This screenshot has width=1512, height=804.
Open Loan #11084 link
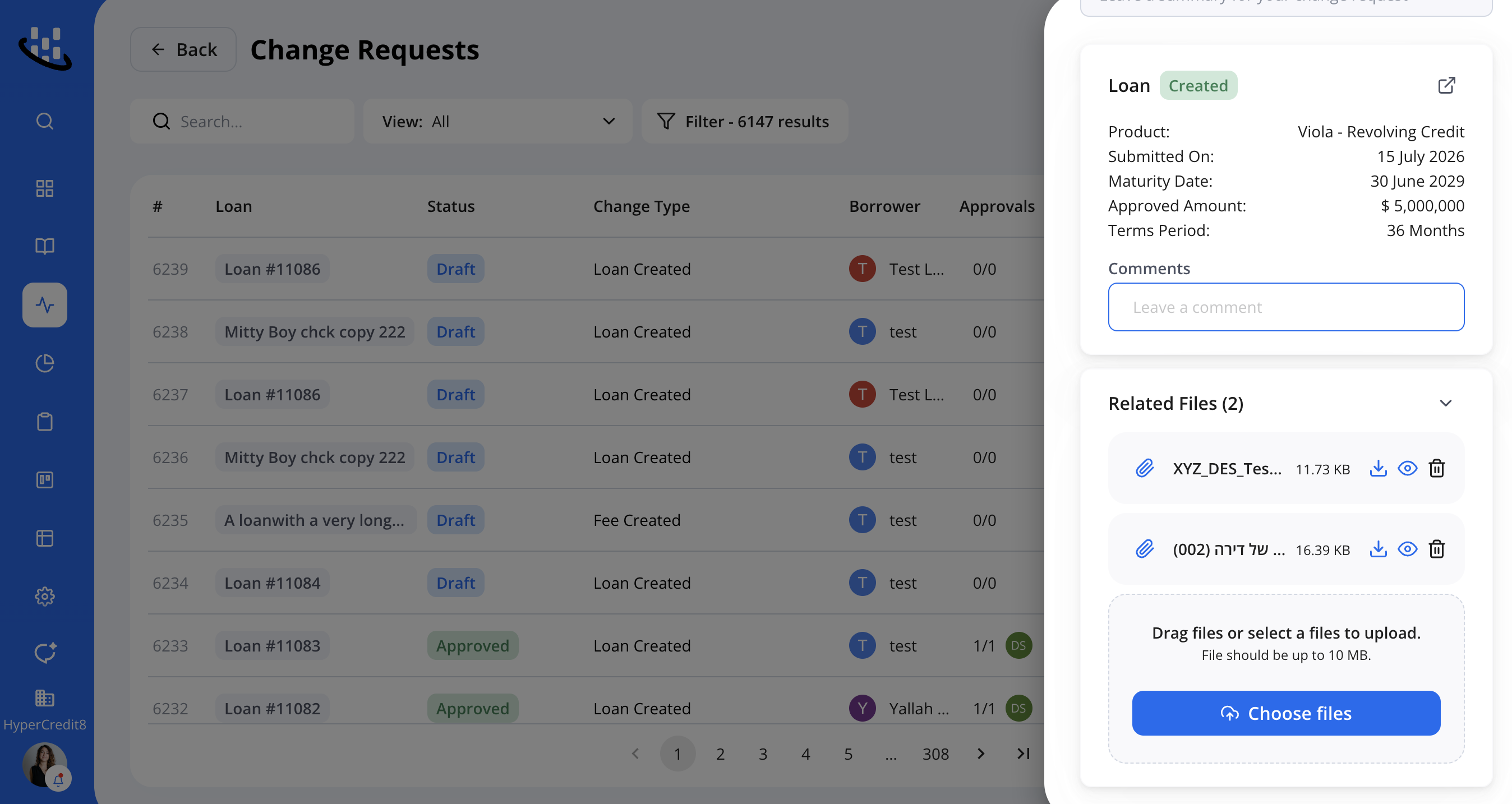click(x=273, y=583)
